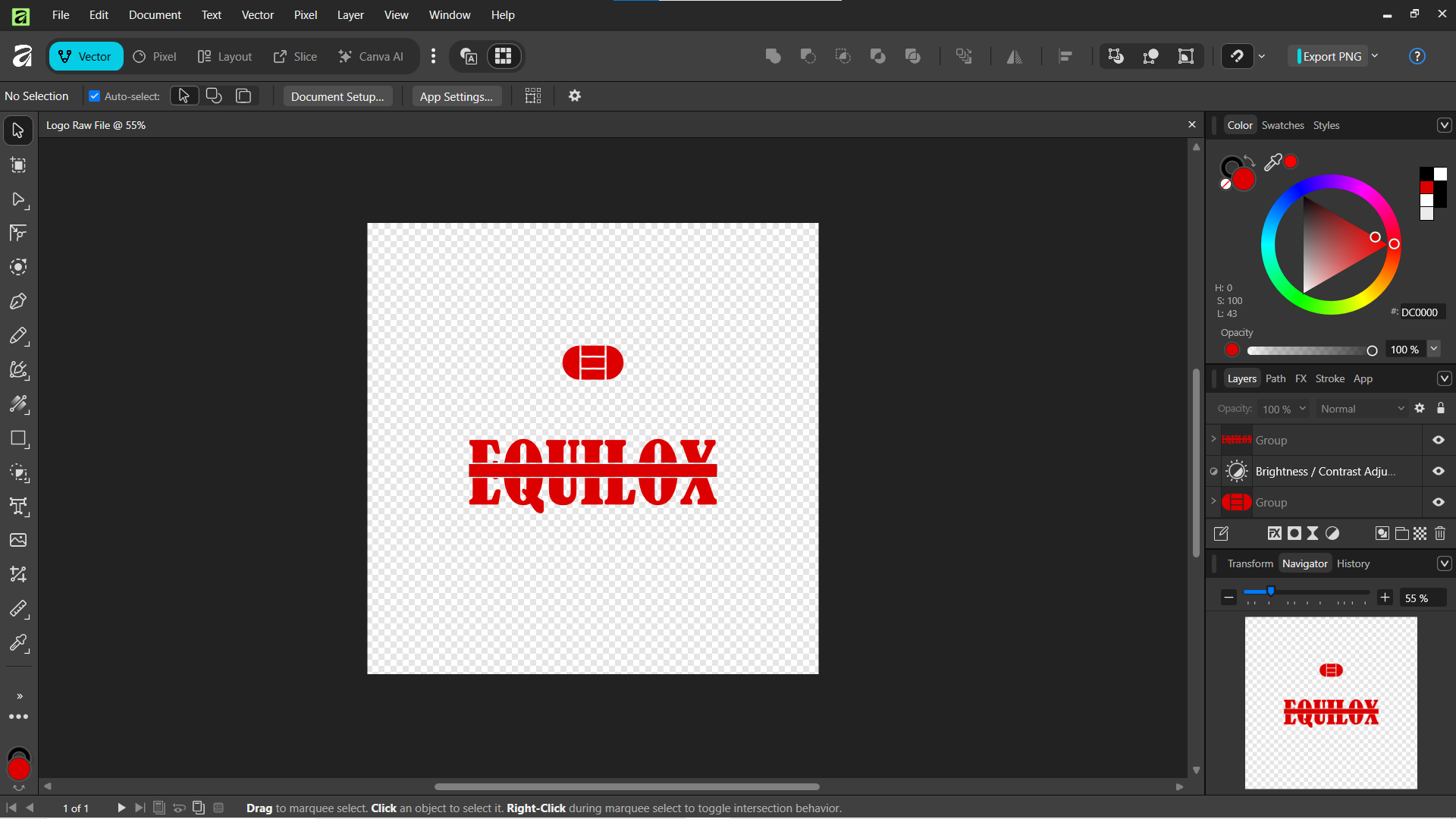This screenshot has width=1456, height=819.
Task: Open the File menu
Action: pyautogui.click(x=61, y=15)
